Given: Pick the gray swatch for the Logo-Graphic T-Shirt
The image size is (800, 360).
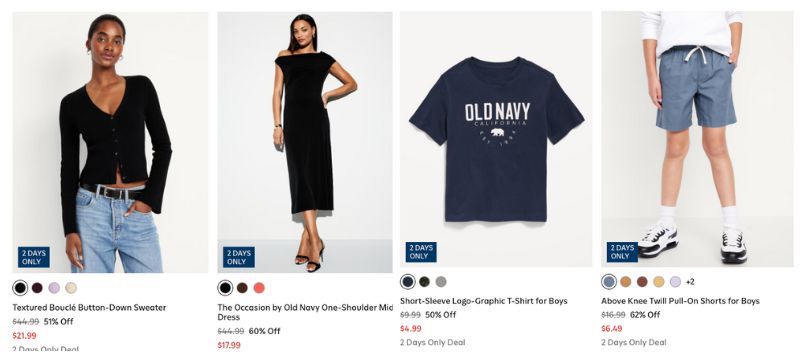Looking at the screenshot, I should [441, 281].
